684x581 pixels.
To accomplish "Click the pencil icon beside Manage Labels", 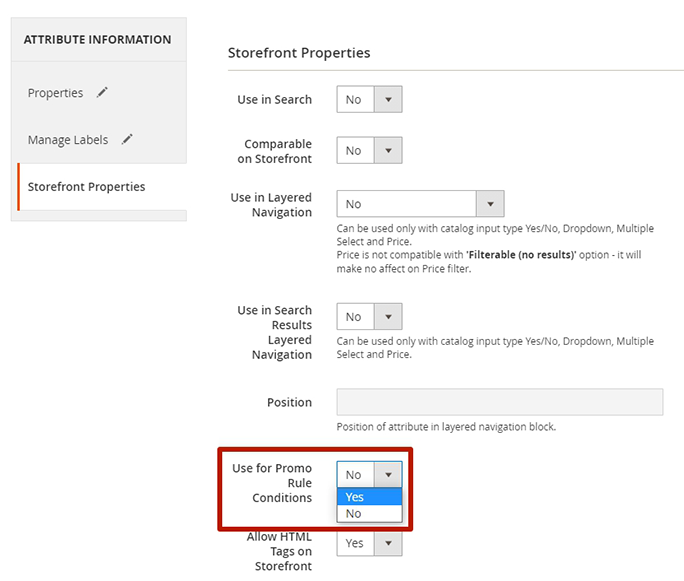I will coord(127,140).
